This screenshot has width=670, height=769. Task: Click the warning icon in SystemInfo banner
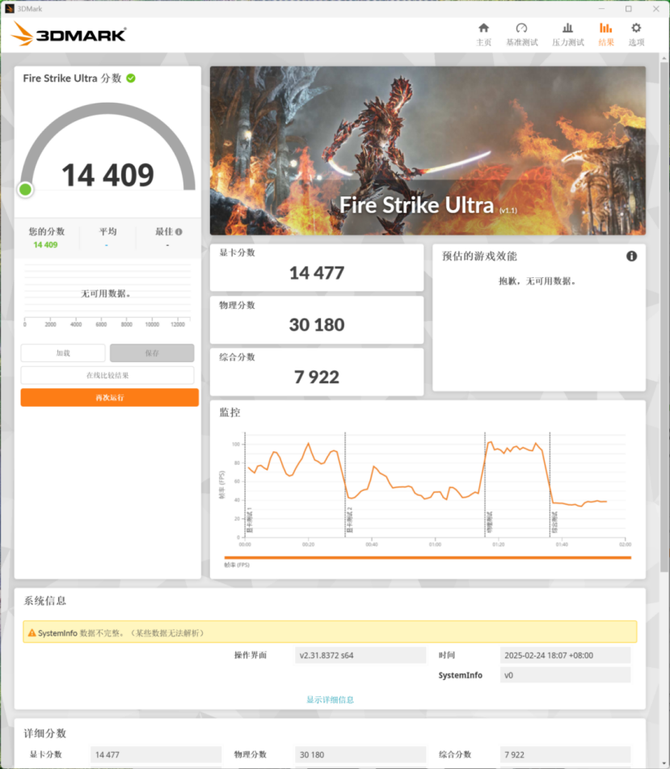coord(32,633)
